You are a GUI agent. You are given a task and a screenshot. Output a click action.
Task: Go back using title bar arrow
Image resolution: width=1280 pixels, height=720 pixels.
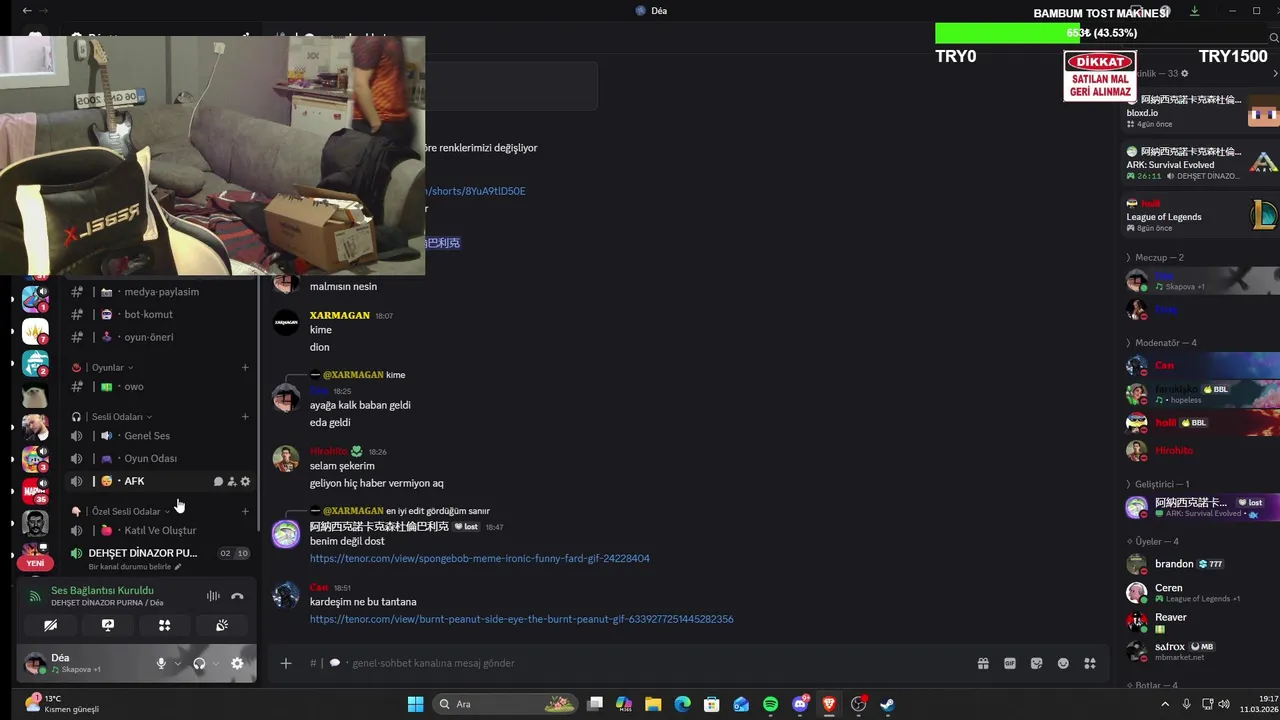(27, 11)
